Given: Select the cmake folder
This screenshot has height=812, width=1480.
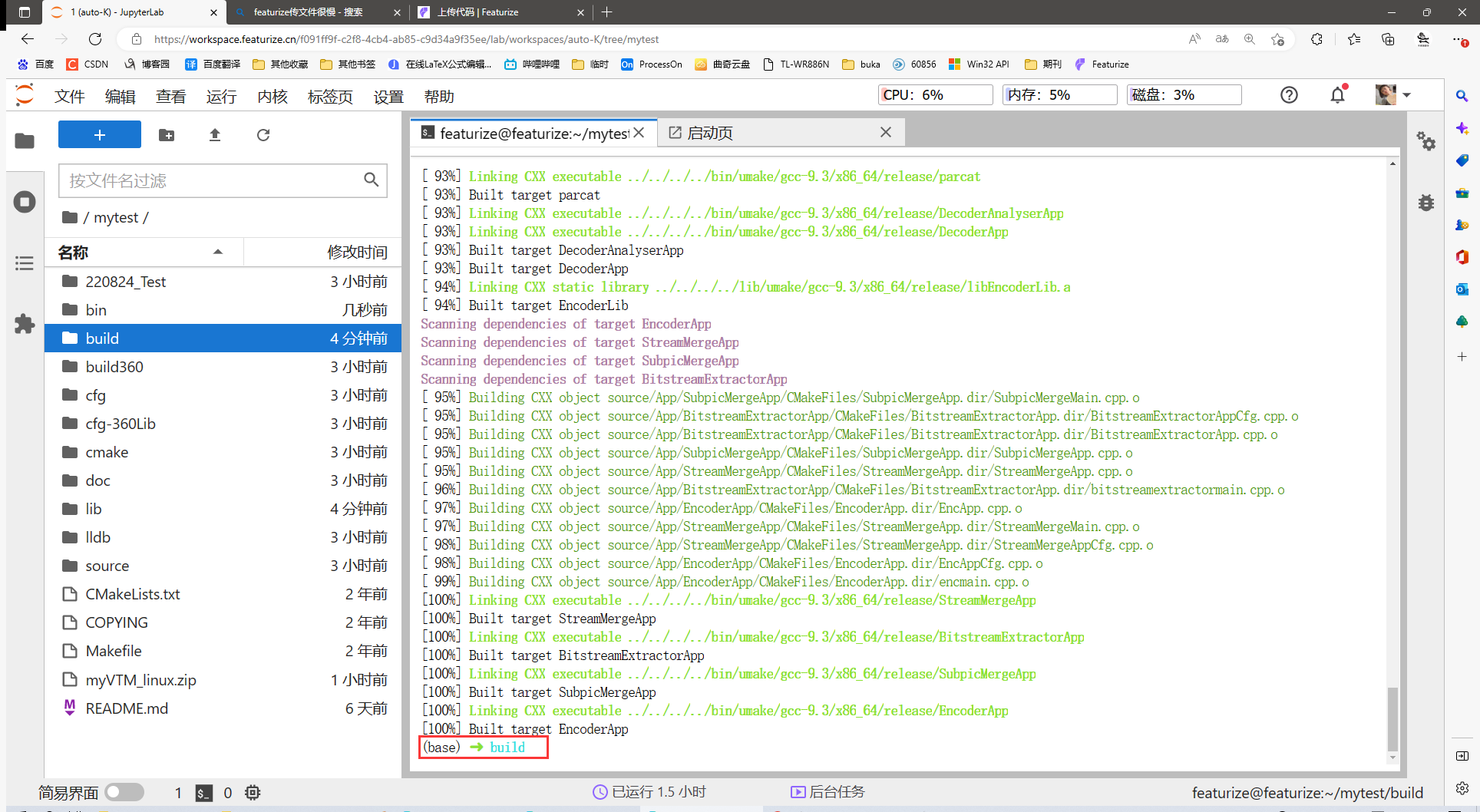Looking at the screenshot, I should click(x=223, y=452).
